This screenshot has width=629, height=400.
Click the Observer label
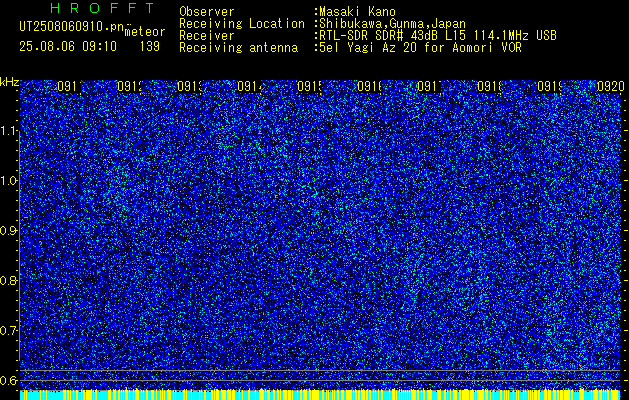(207, 12)
